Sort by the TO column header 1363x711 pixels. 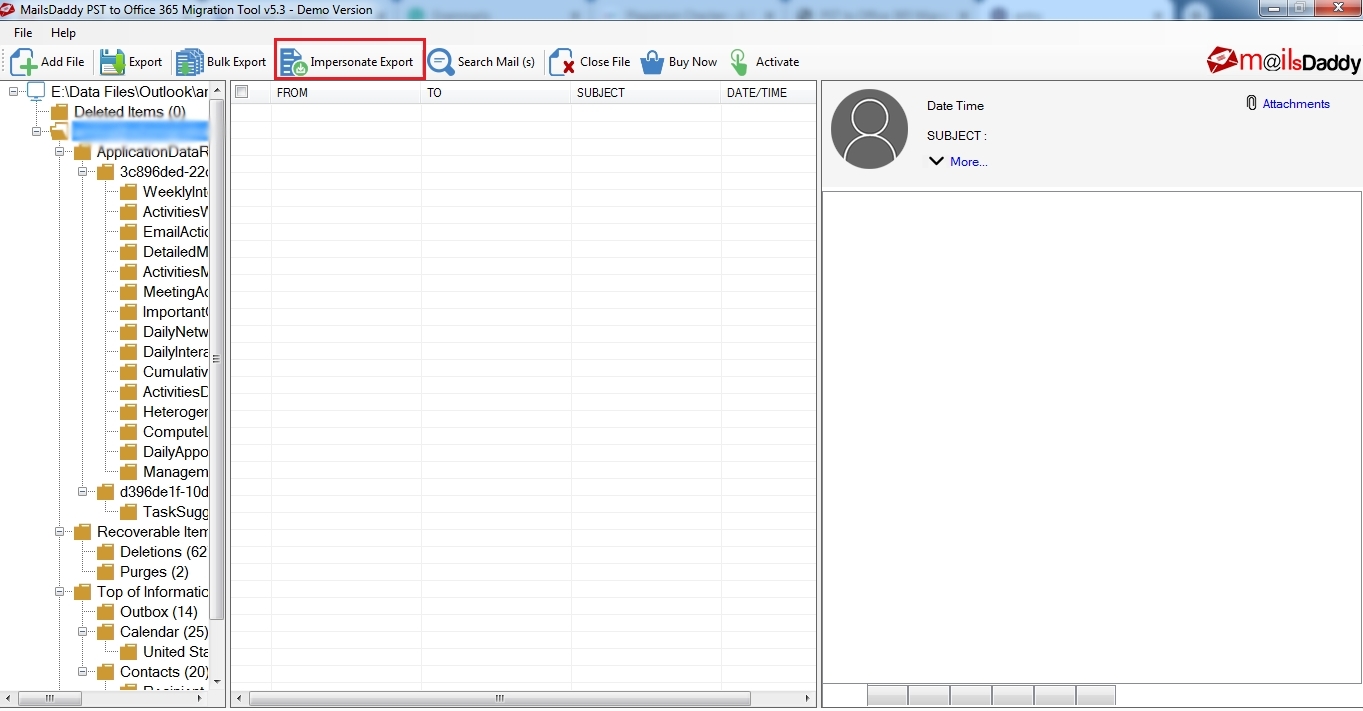[496, 92]
